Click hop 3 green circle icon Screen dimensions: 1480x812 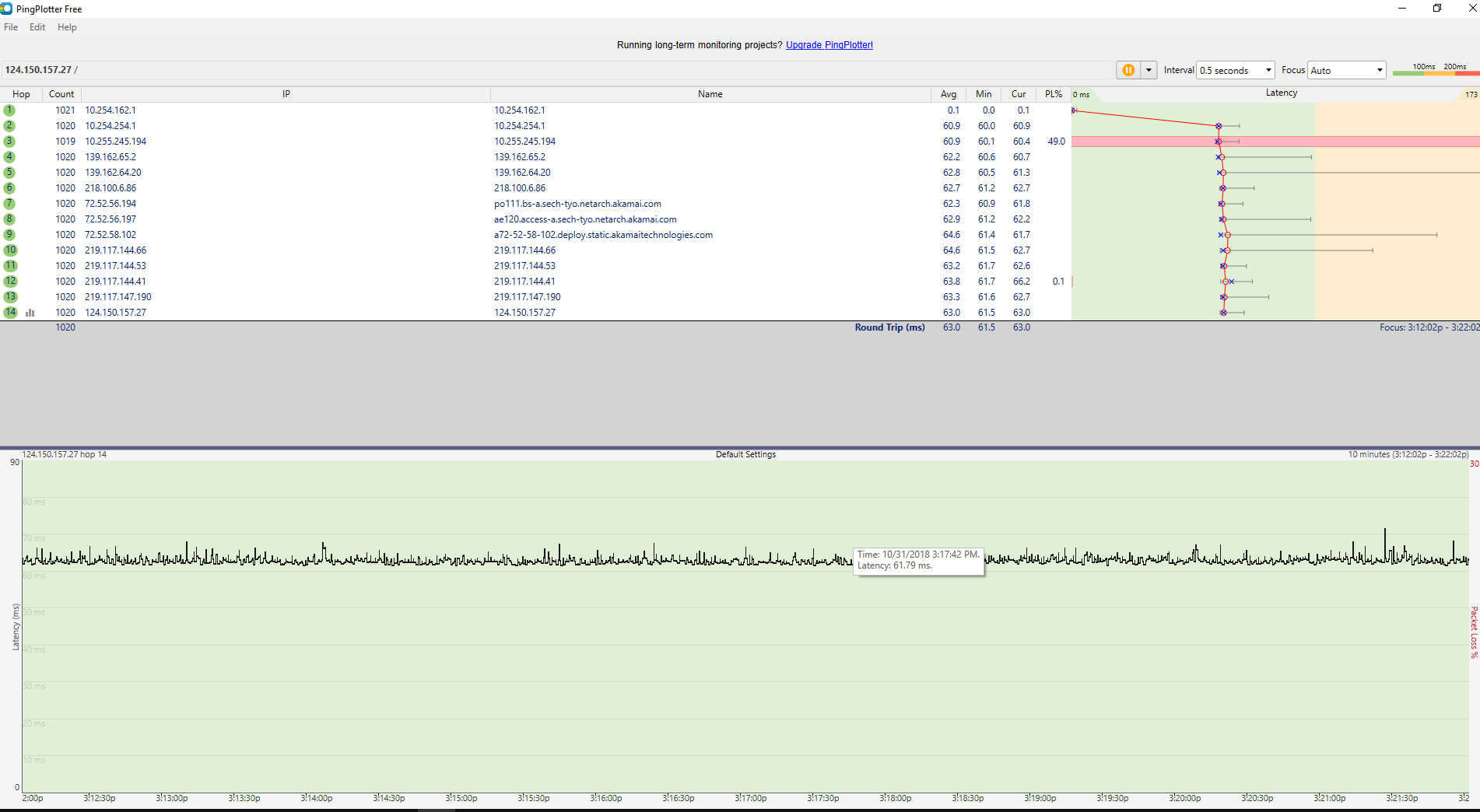click(9, 142)
